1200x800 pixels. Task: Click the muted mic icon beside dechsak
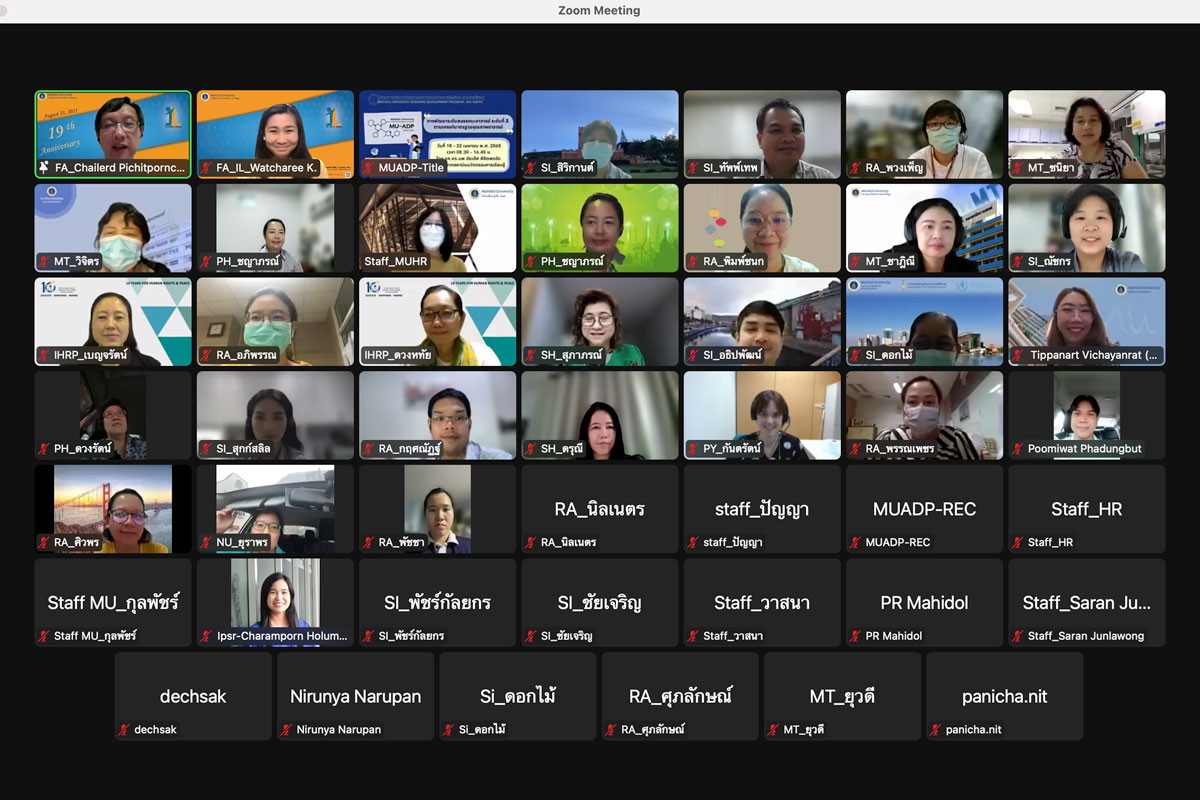(125, 730)
